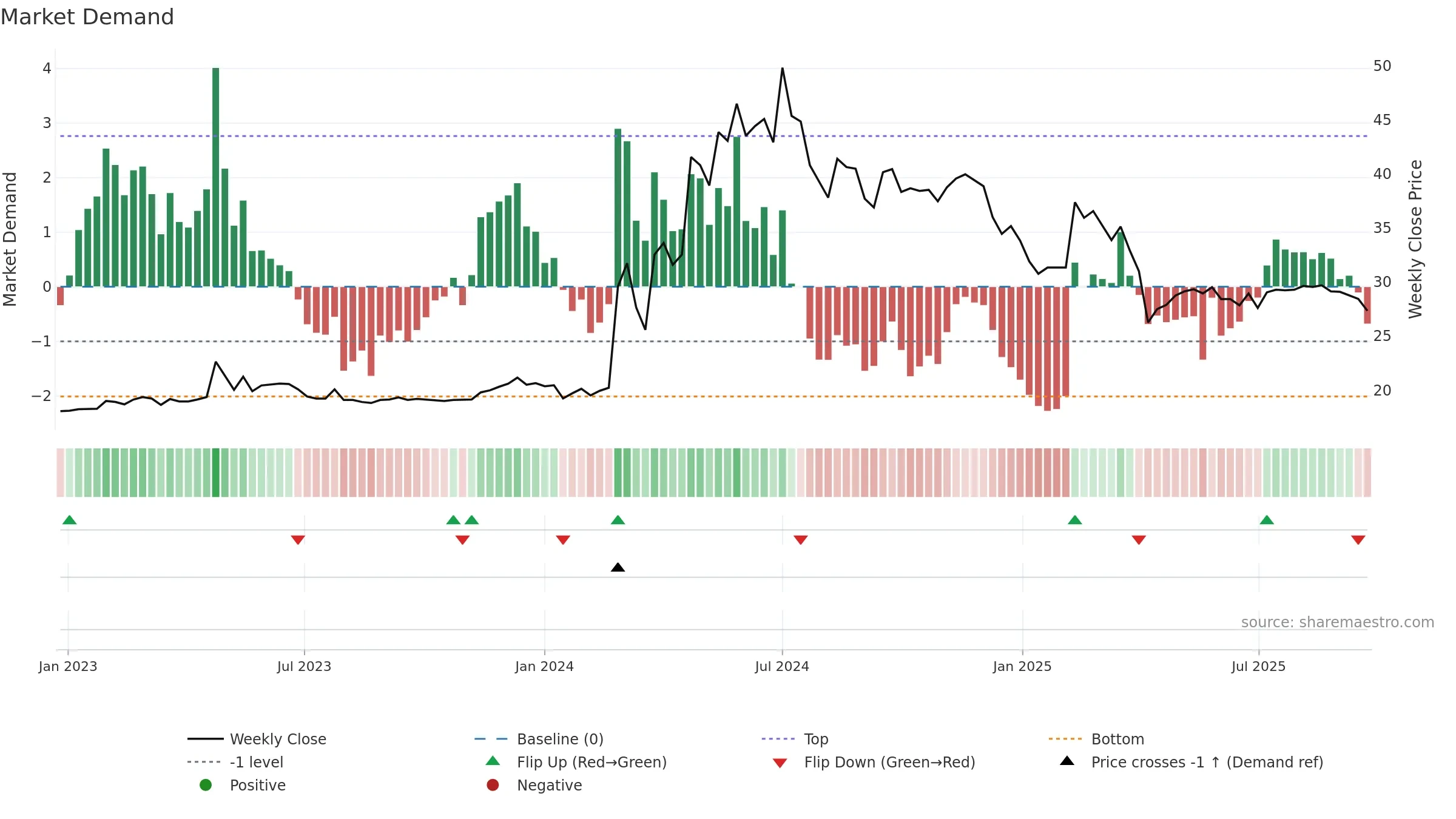1456x819 pixels.
Task: Click the green flip-up marker at Jan 2023
Action: (70, 520)
